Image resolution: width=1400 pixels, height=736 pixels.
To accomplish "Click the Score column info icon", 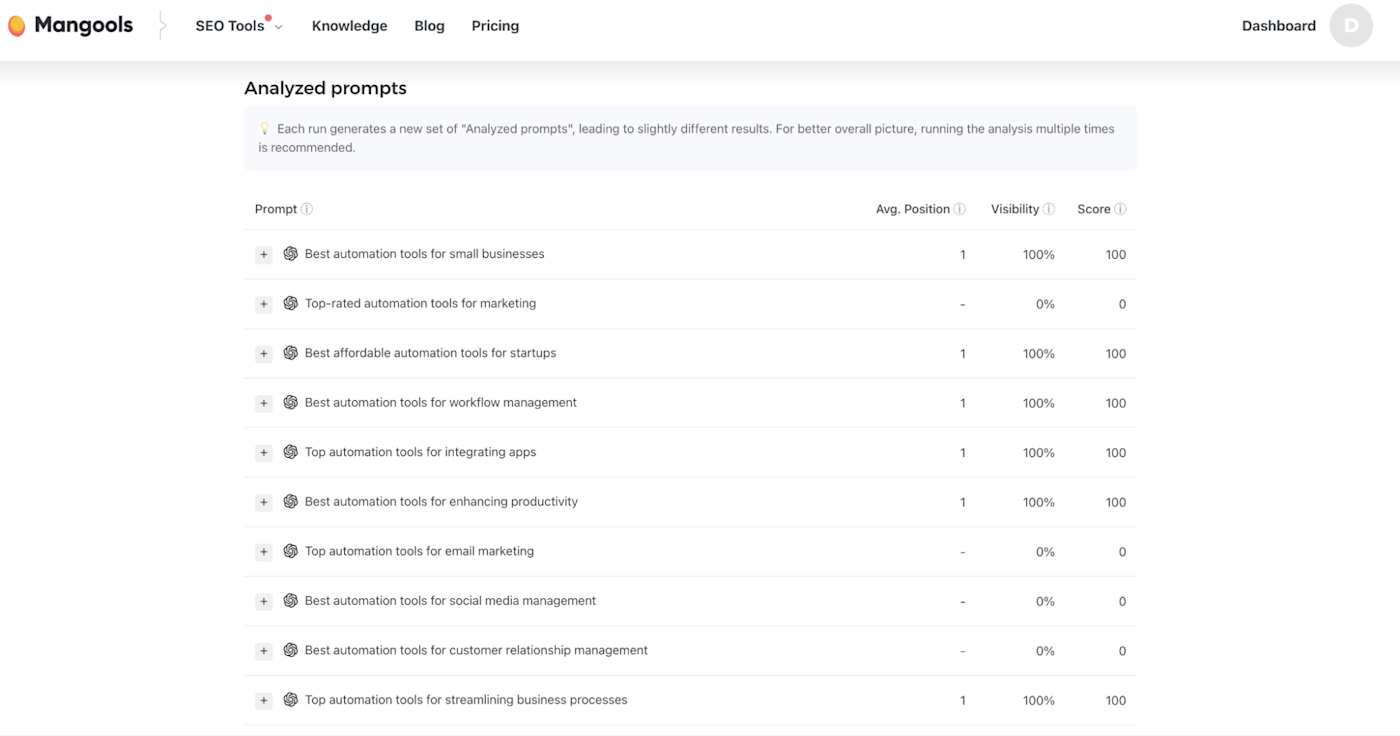I will [x=1121, y=209].
